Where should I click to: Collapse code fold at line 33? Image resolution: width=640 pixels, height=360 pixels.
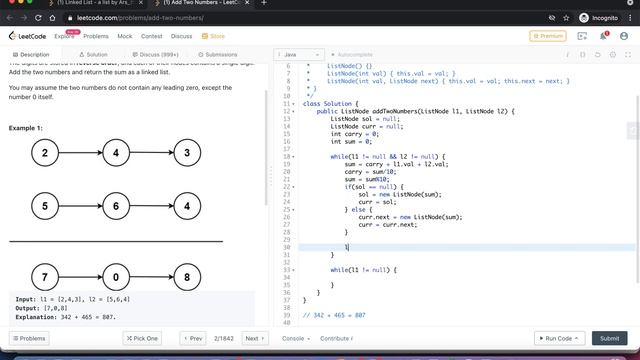point(293,270)
